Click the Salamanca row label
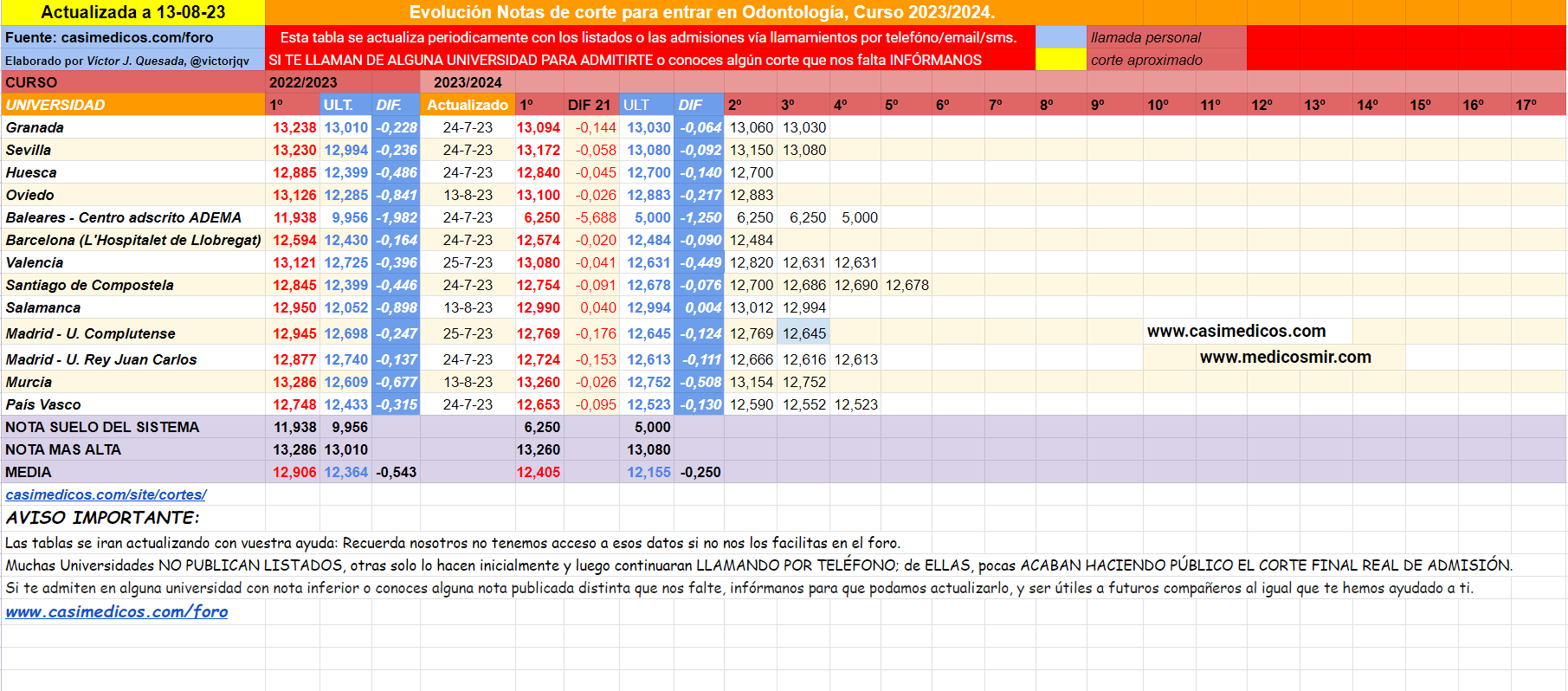 133,307
